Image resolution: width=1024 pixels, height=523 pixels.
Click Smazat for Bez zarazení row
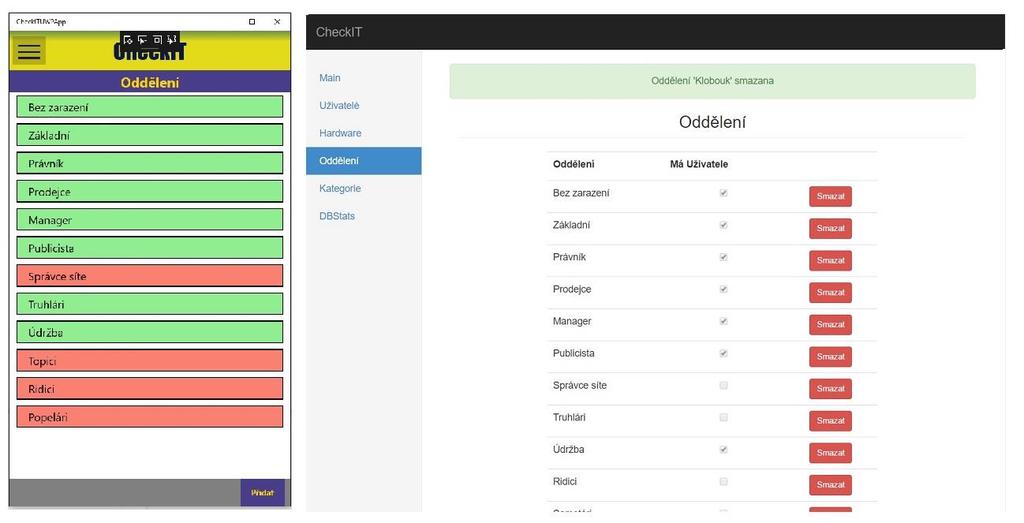(x=830, y=197)
